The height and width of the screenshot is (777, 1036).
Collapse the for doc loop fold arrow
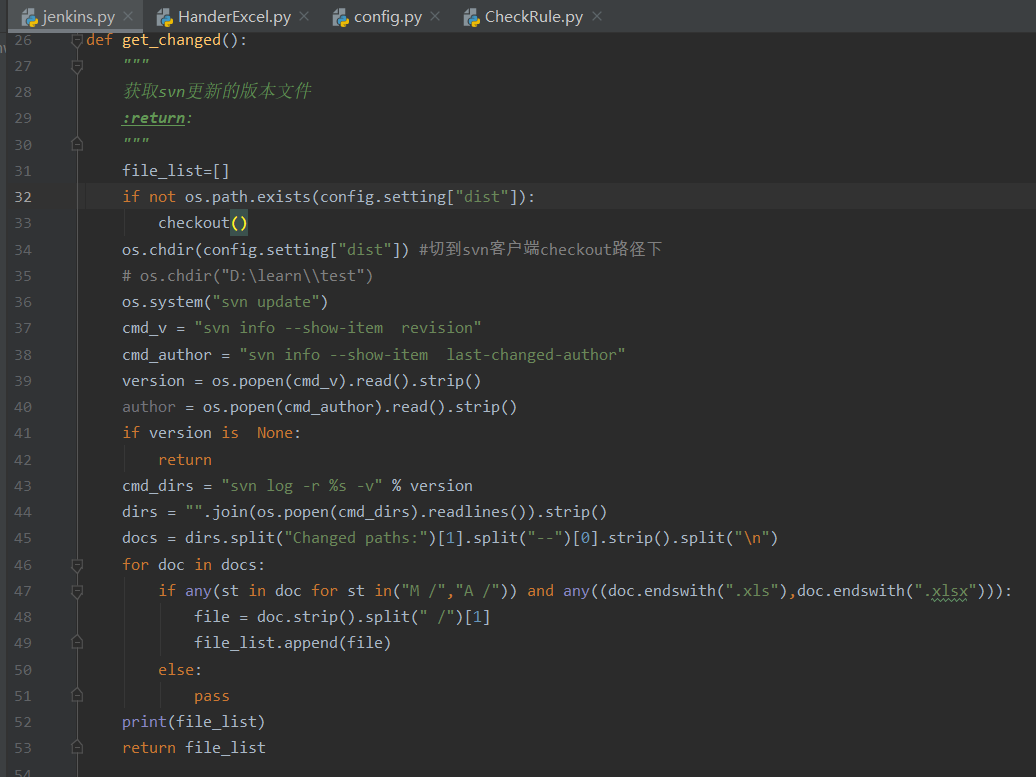(77, 564)
